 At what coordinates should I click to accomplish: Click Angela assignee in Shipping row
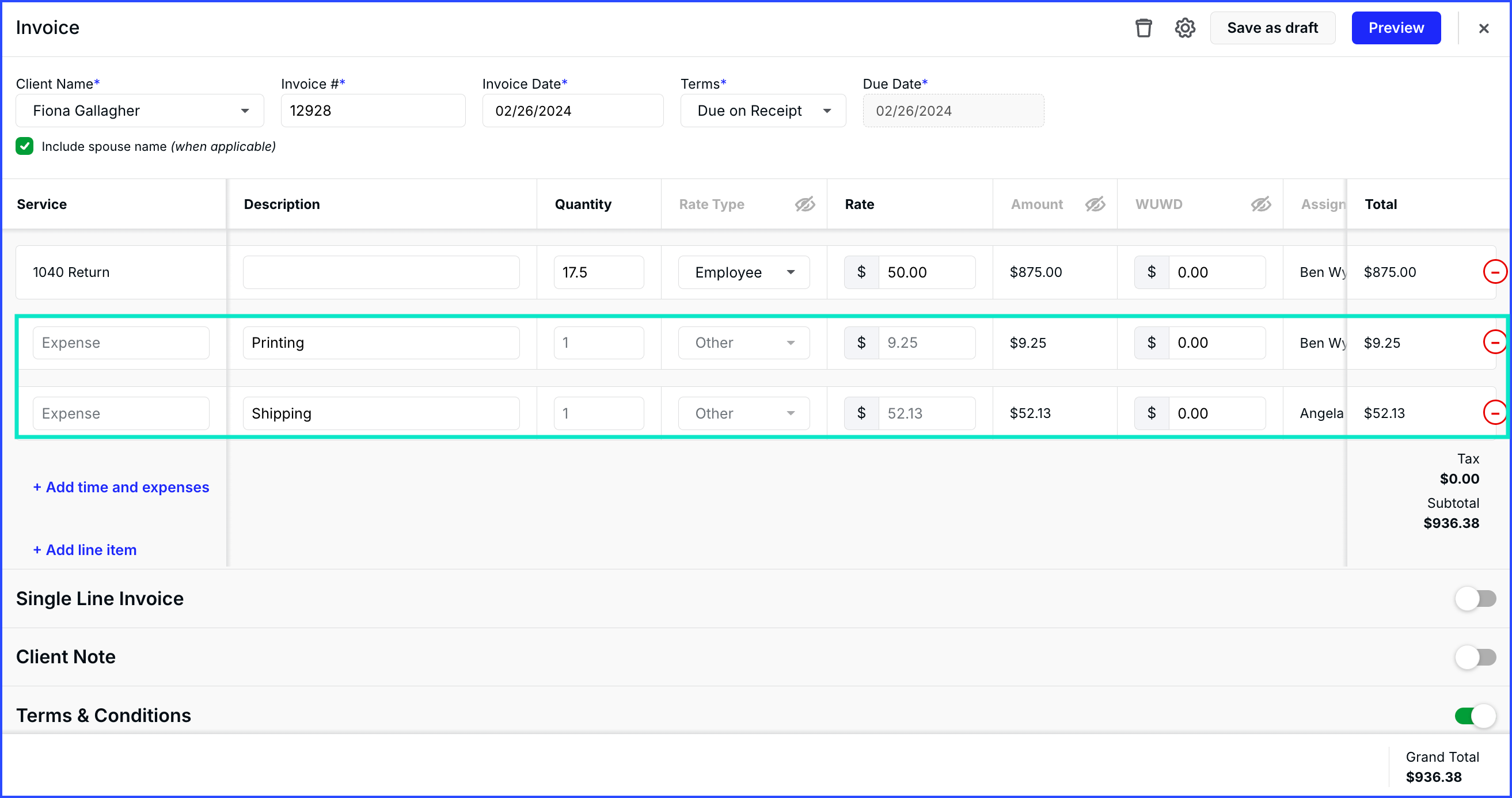[x=1321, y=413]
